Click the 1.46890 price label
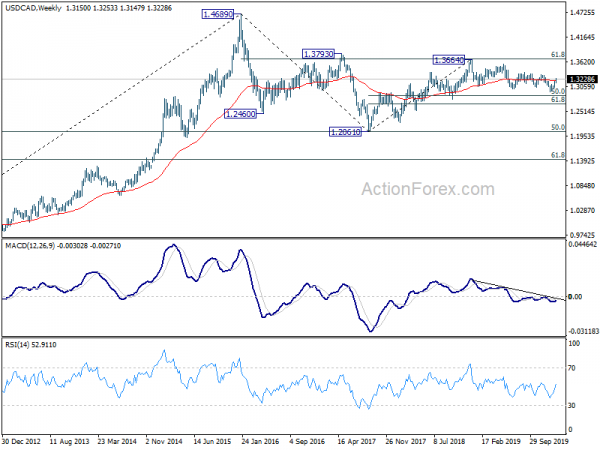This screenshot has height=450, width=600. point(218,15)
